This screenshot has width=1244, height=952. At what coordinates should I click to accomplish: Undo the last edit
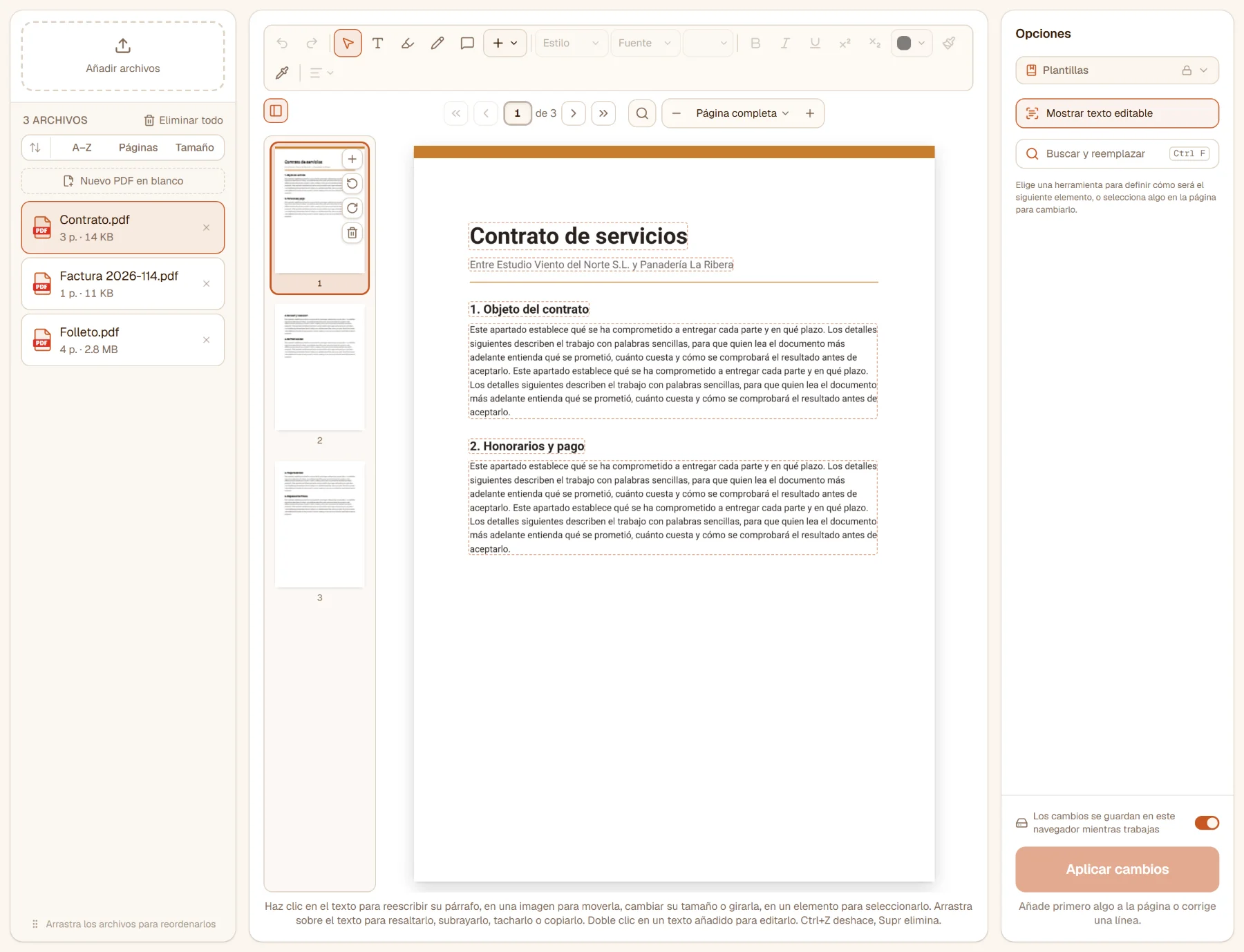(x=282, y=44)
